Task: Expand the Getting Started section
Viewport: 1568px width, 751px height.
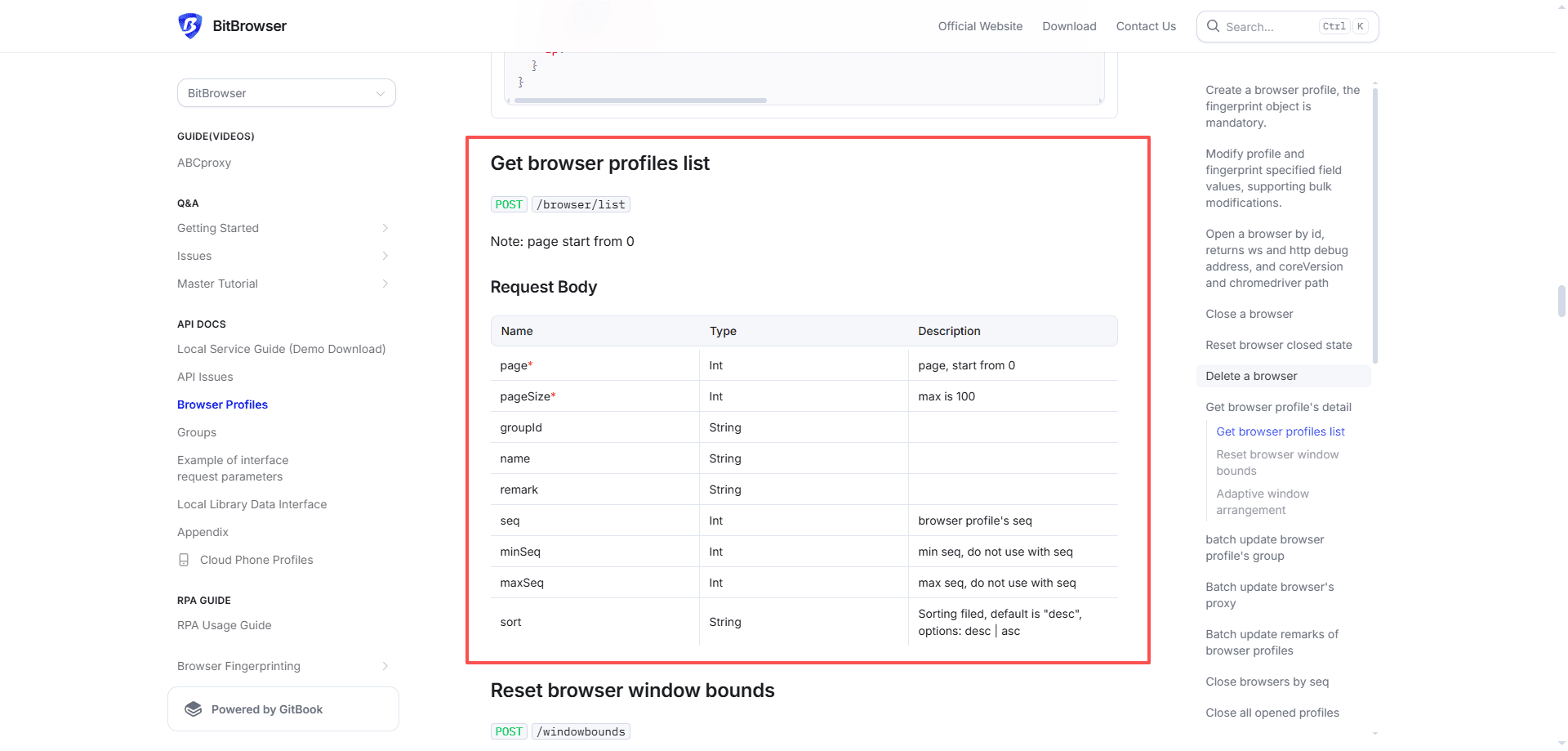Action: click(x=385, y=228)
